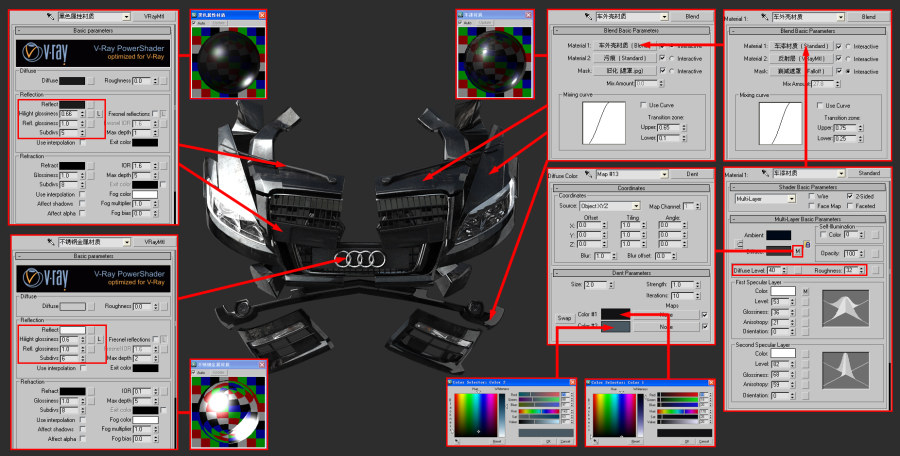The image size is (900, 456).
Task: Toggle Affect shadows in upper VRayMtl panel
Action: (83, 204)
